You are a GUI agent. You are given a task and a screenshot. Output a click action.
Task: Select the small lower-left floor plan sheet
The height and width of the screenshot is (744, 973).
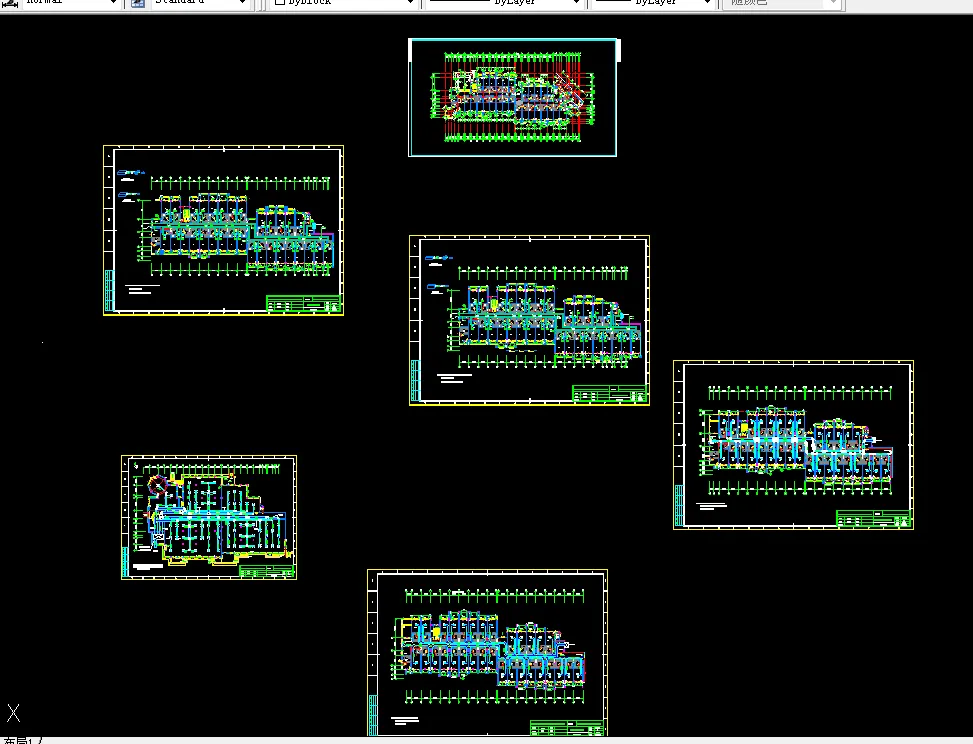point(209,518)
